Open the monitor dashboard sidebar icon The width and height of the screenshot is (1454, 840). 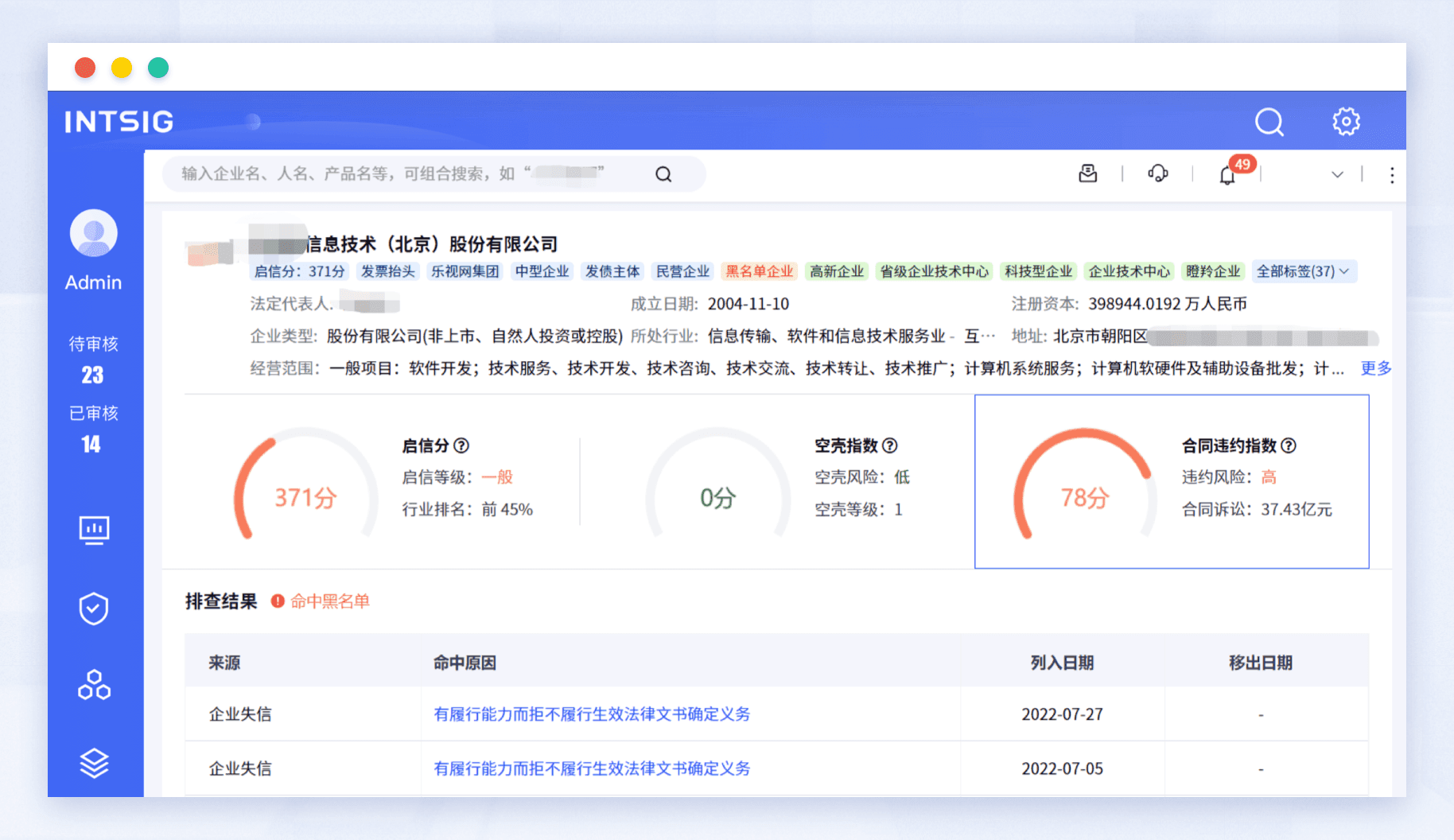(94, 530)
